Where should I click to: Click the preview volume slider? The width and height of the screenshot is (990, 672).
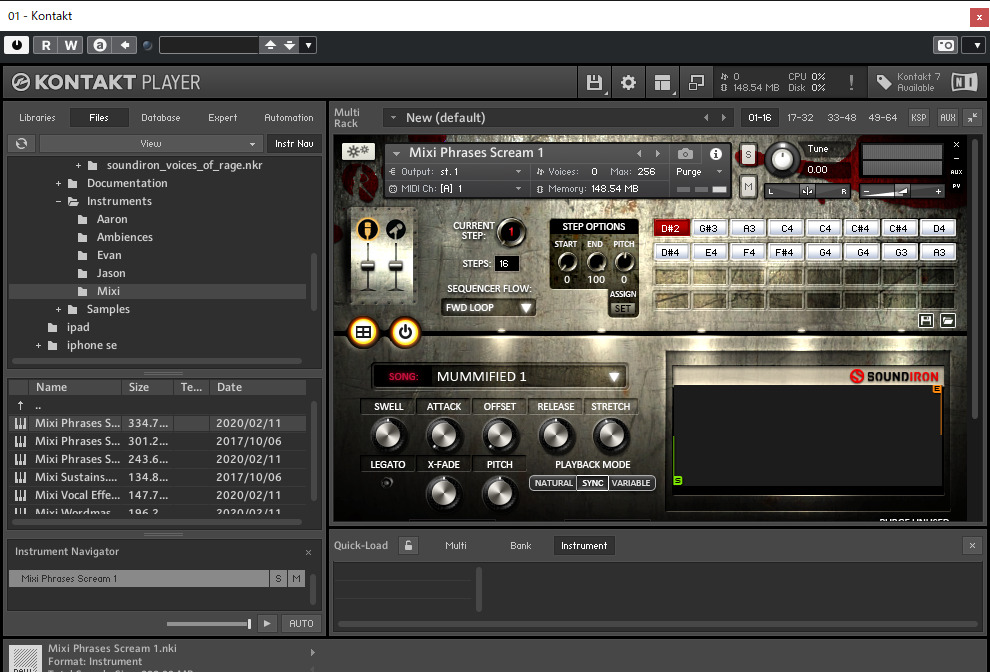tap(210, 624)
